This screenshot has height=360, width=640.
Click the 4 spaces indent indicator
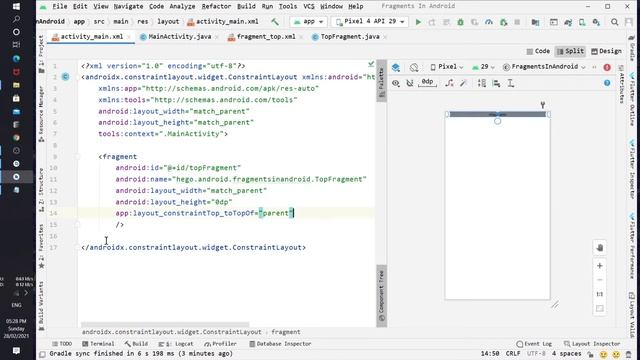point(566,354)
